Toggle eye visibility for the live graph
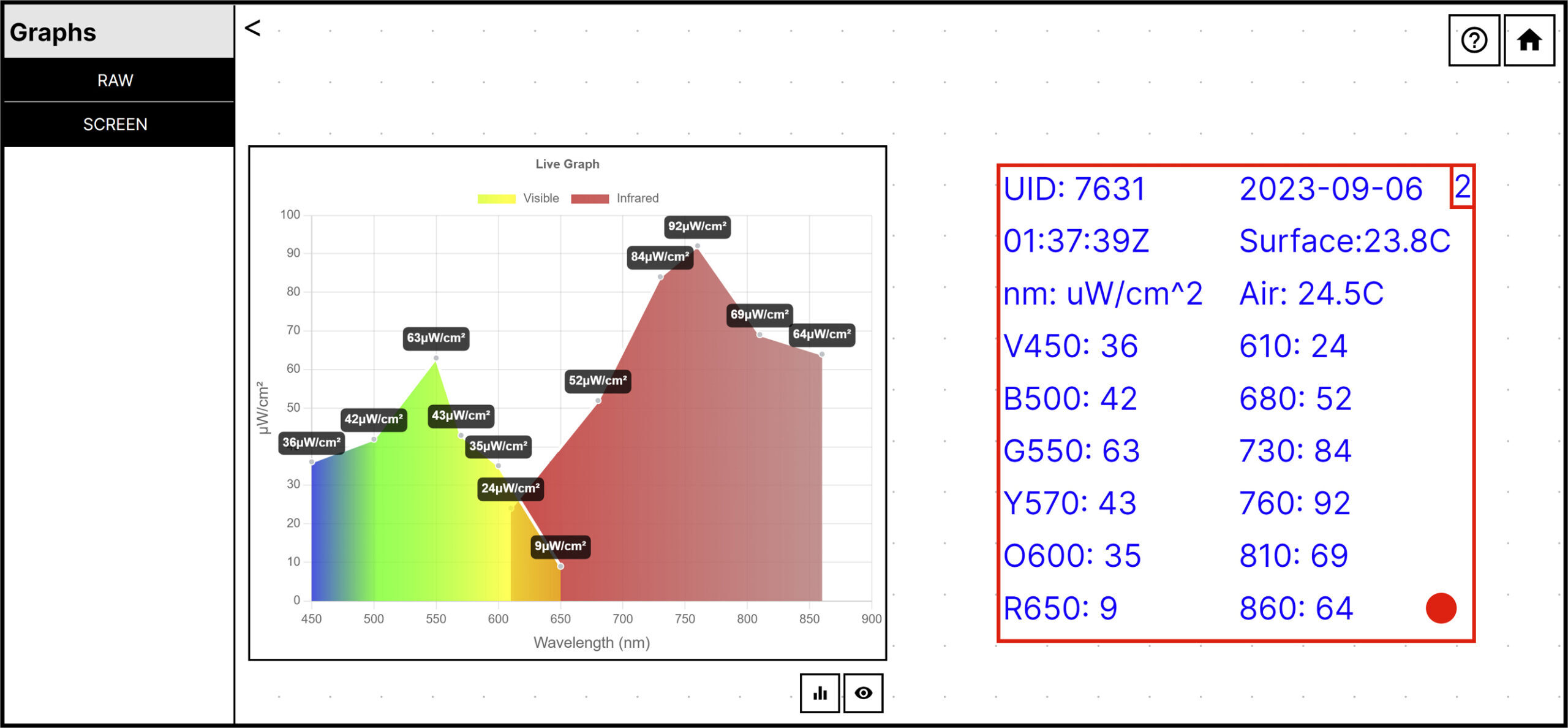Screen dimensions: 1568x728 coord(864,692)
